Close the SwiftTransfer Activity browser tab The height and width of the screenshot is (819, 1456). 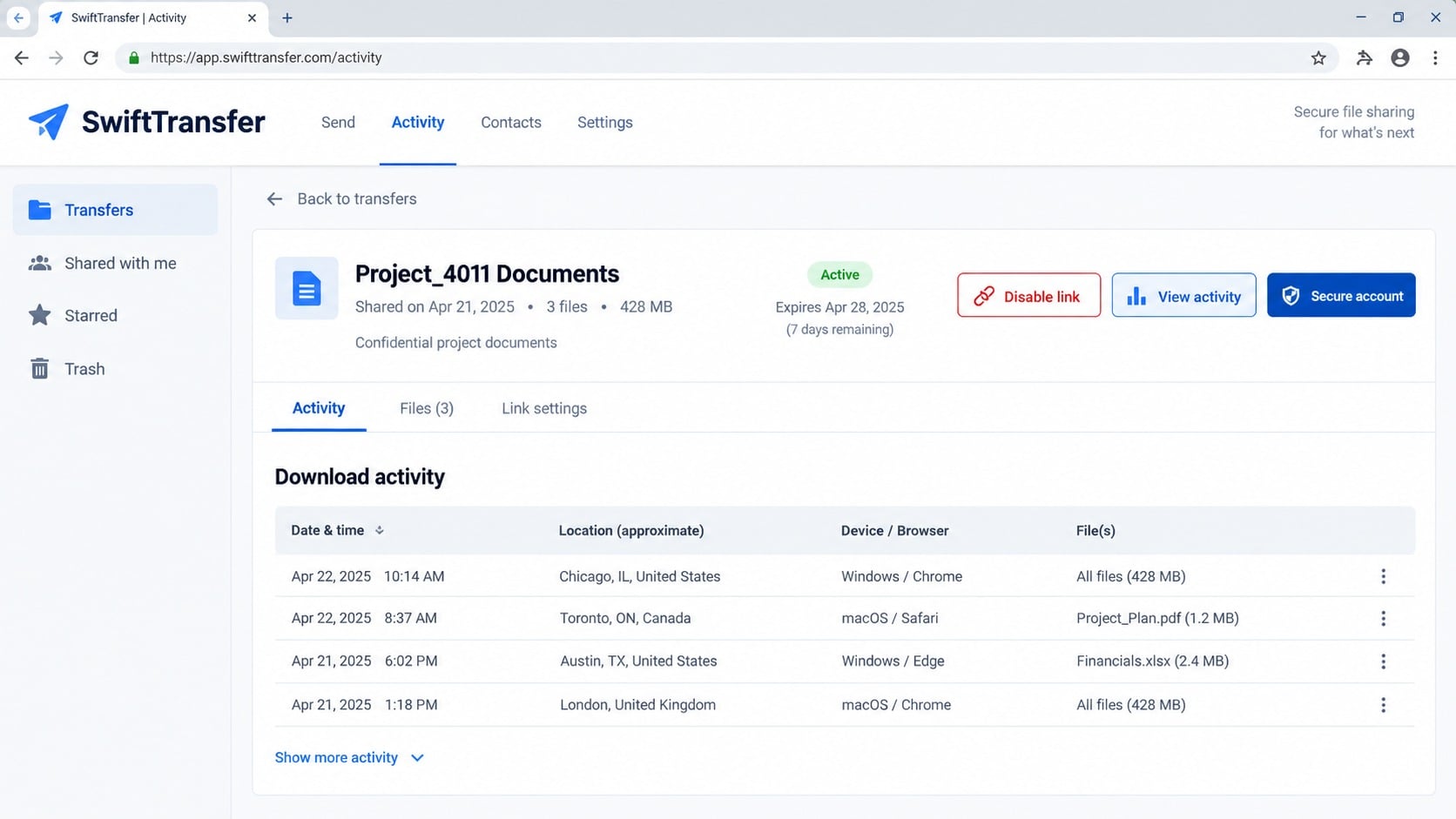tap(252, 17)
